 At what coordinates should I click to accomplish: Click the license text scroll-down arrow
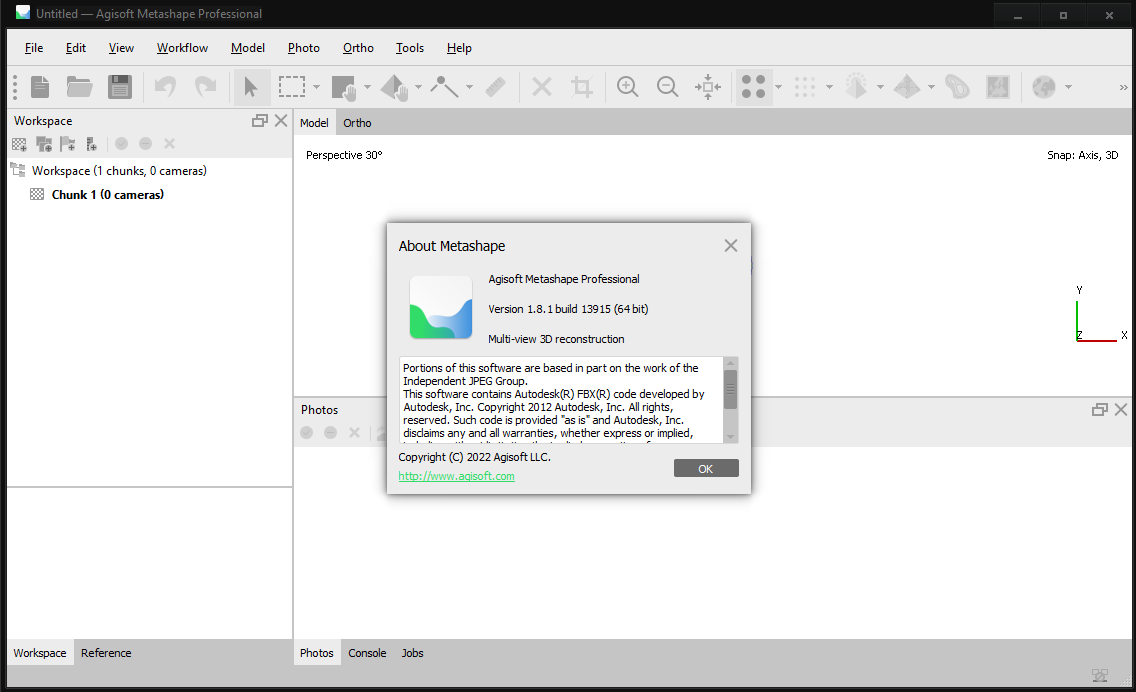[730, 437]
